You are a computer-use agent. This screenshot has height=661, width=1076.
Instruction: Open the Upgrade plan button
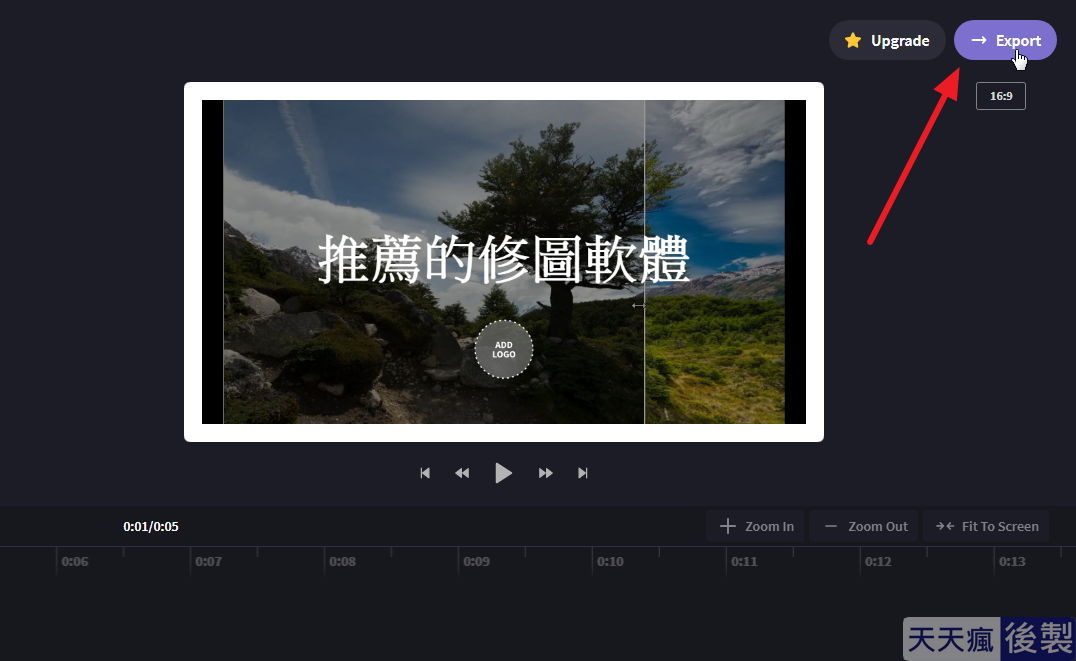coord(887,40)
